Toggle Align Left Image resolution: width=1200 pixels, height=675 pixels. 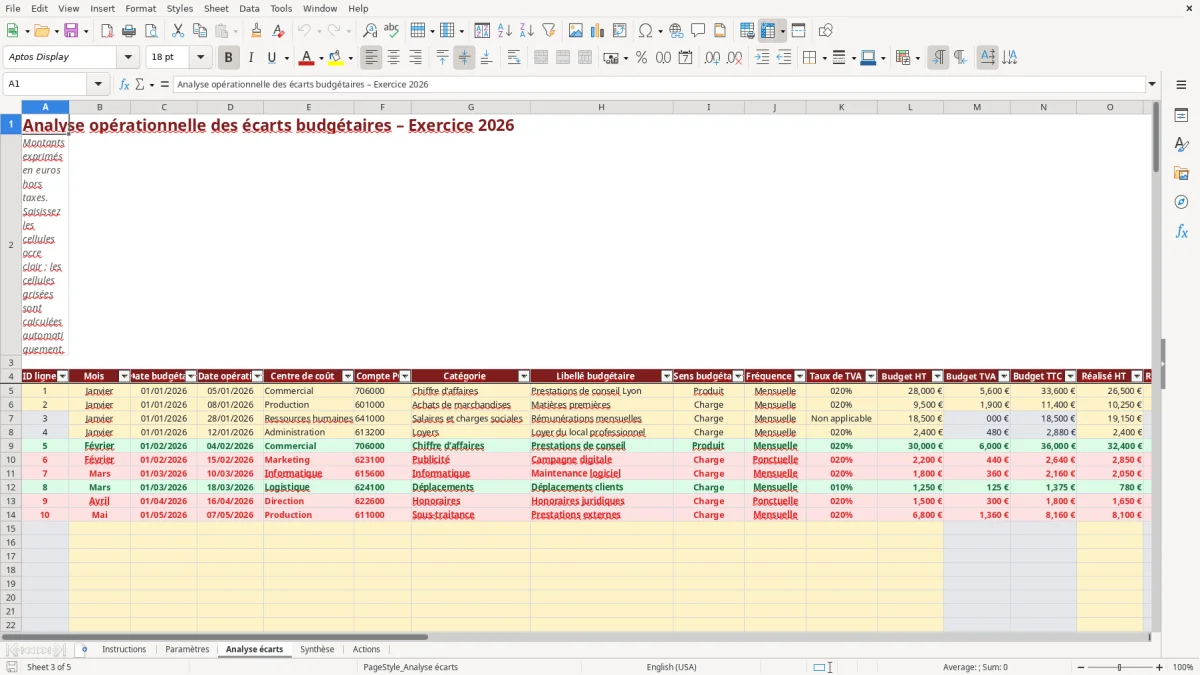[371, 58]
